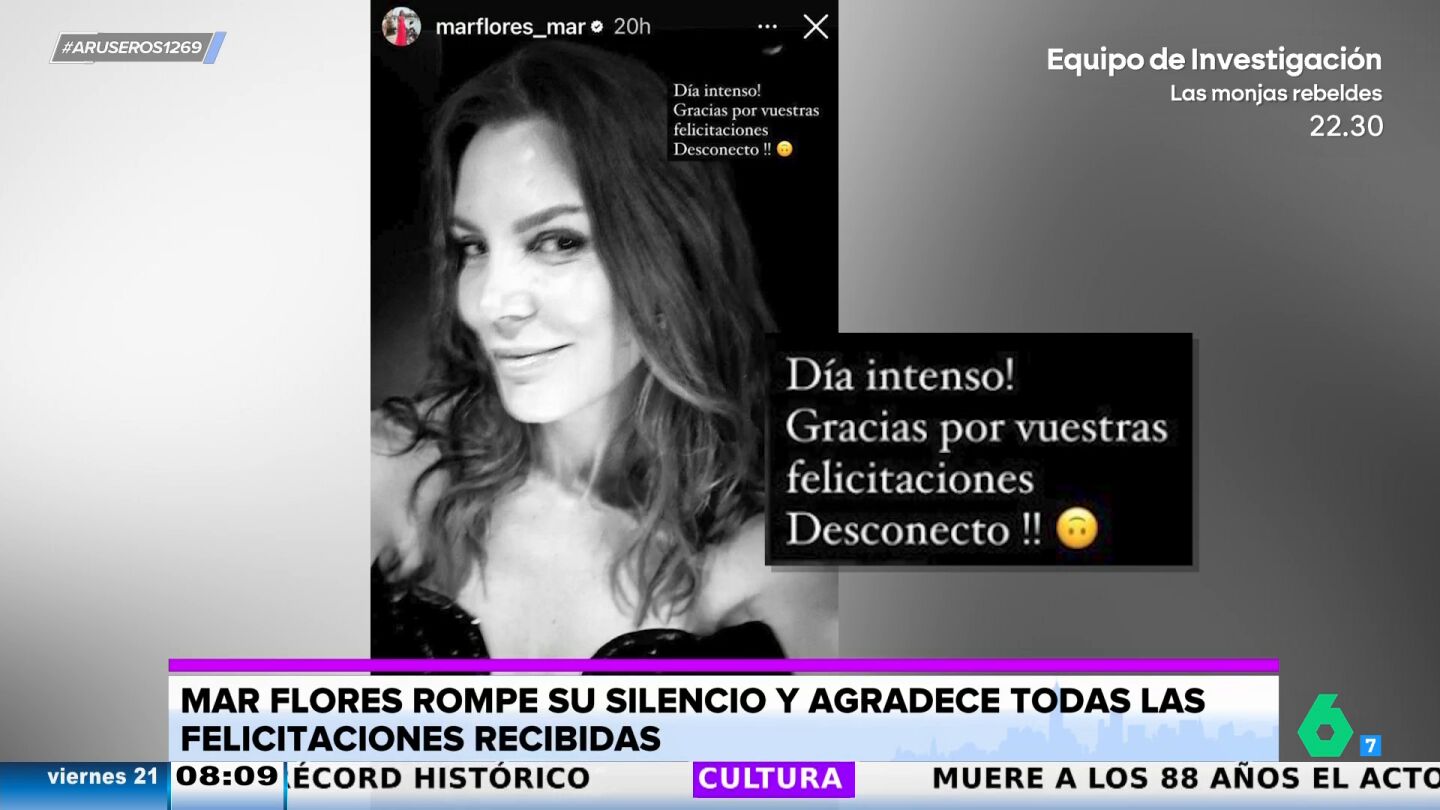The width and height of the screenshot is (1440, 810).
Task: Click the blue 7 channel badge
Action: pyautogui.click(x=1370, y=745)
